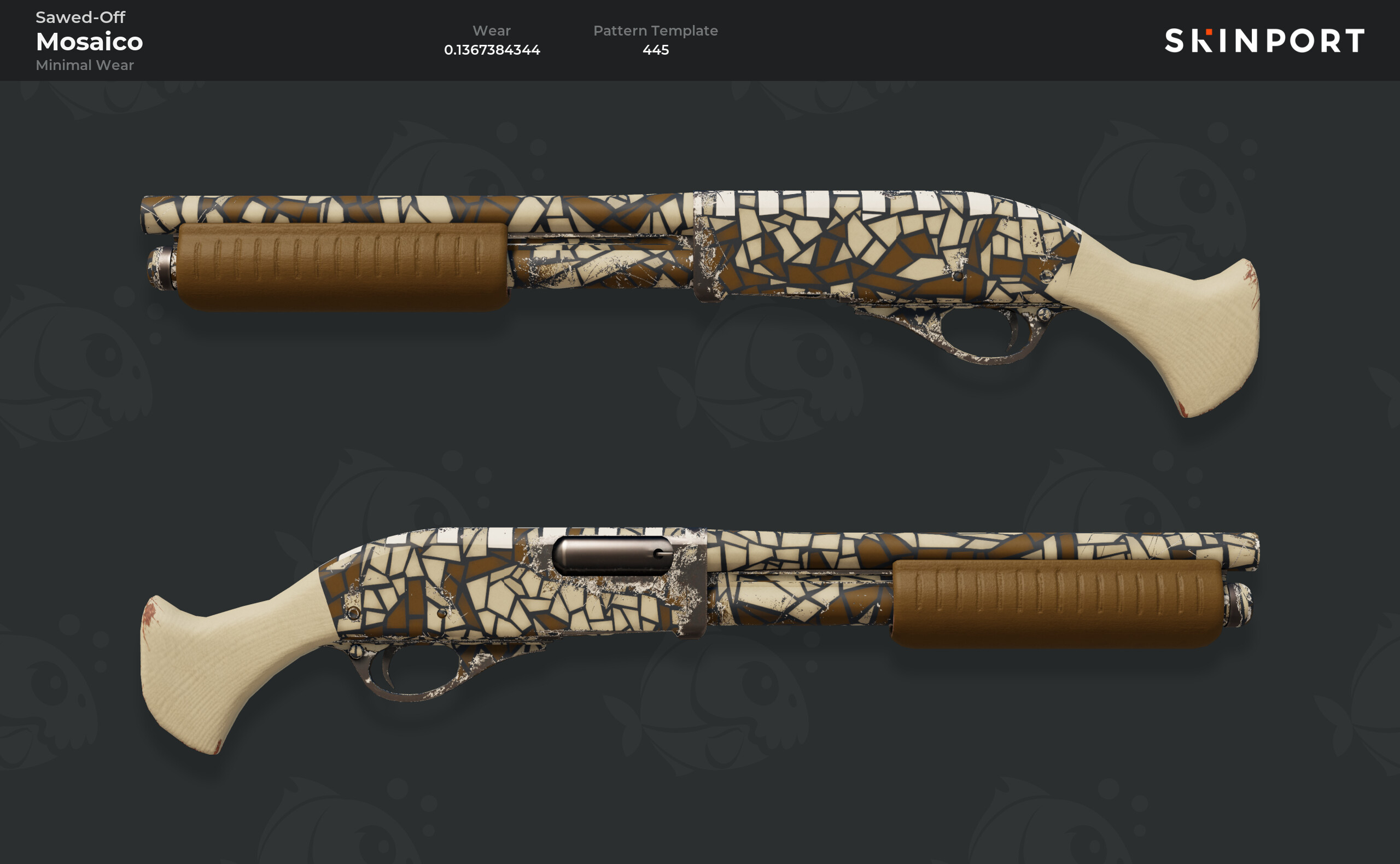Click the bottom shotgun's magazine tube cap
The width and height of the screenshot is (1400, 864).
(x=1238, y=605)
